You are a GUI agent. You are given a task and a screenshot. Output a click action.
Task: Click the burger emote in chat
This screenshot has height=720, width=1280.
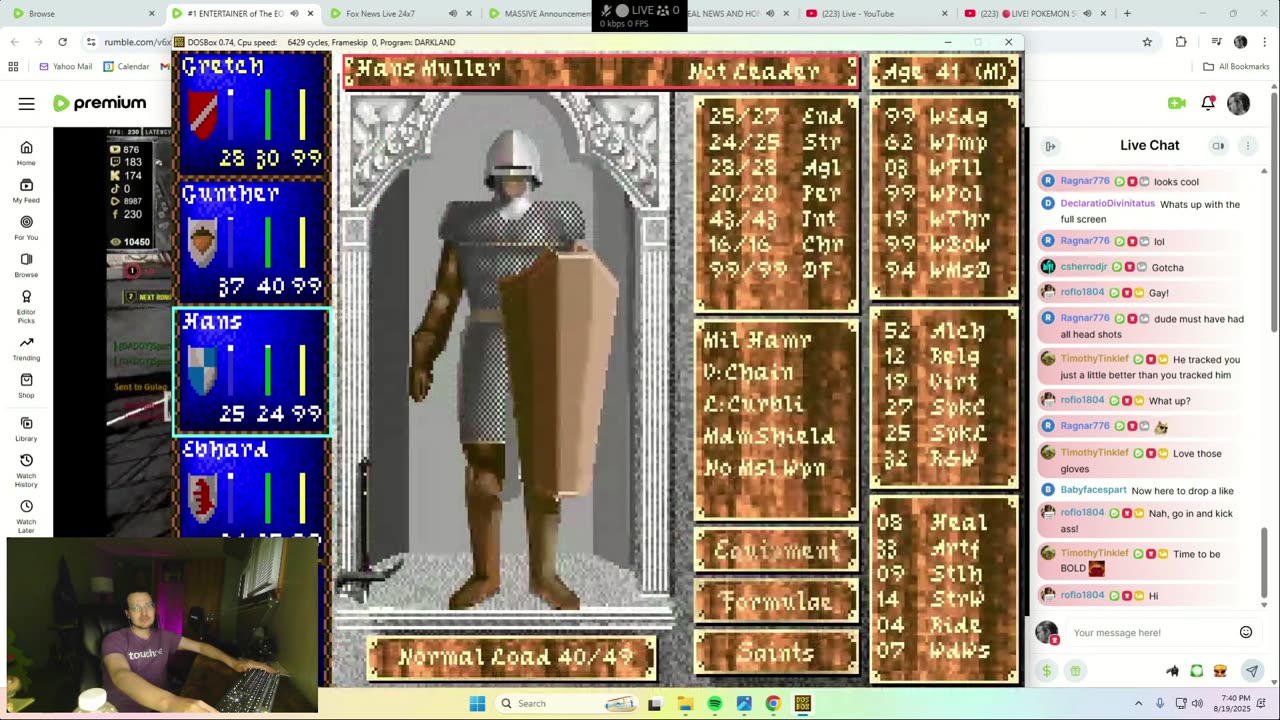coord(1220,671)
